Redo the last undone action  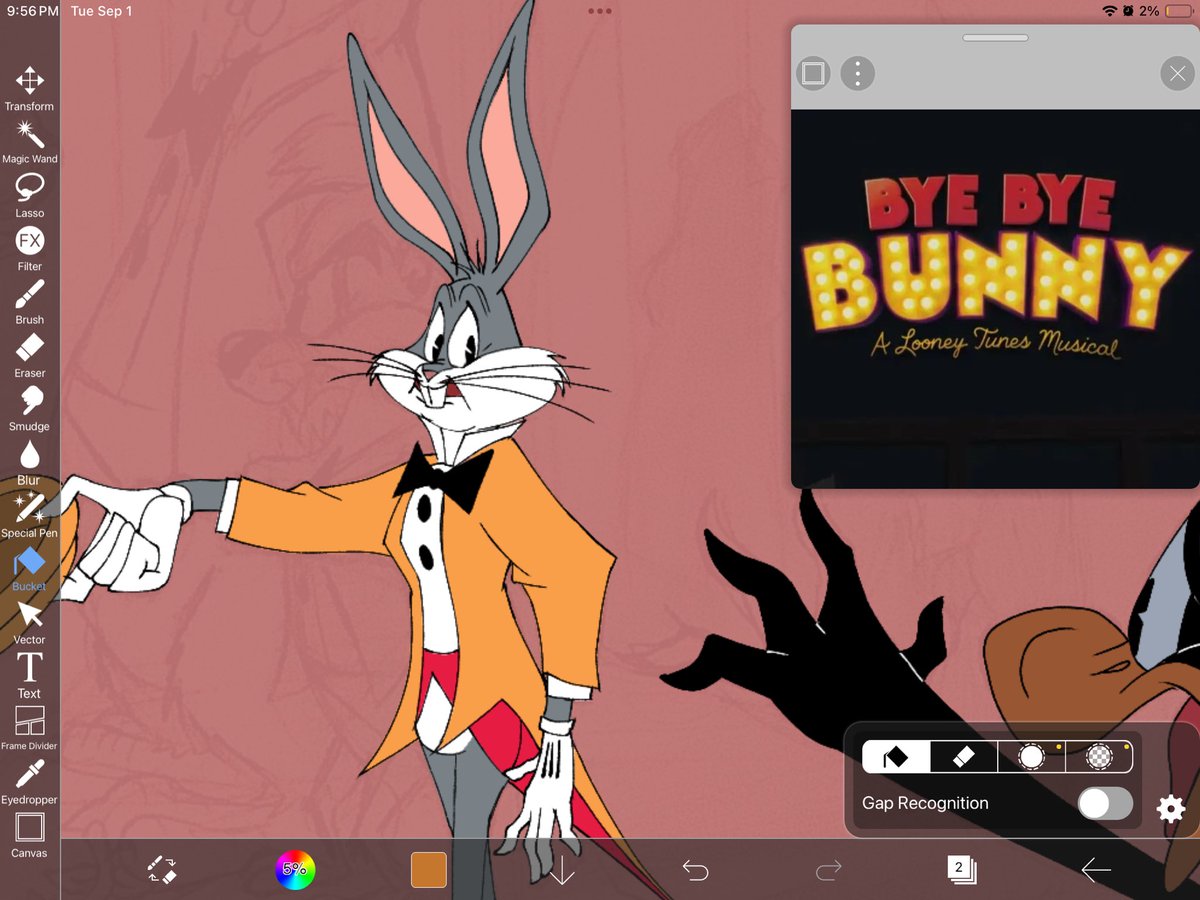[829, 870]
